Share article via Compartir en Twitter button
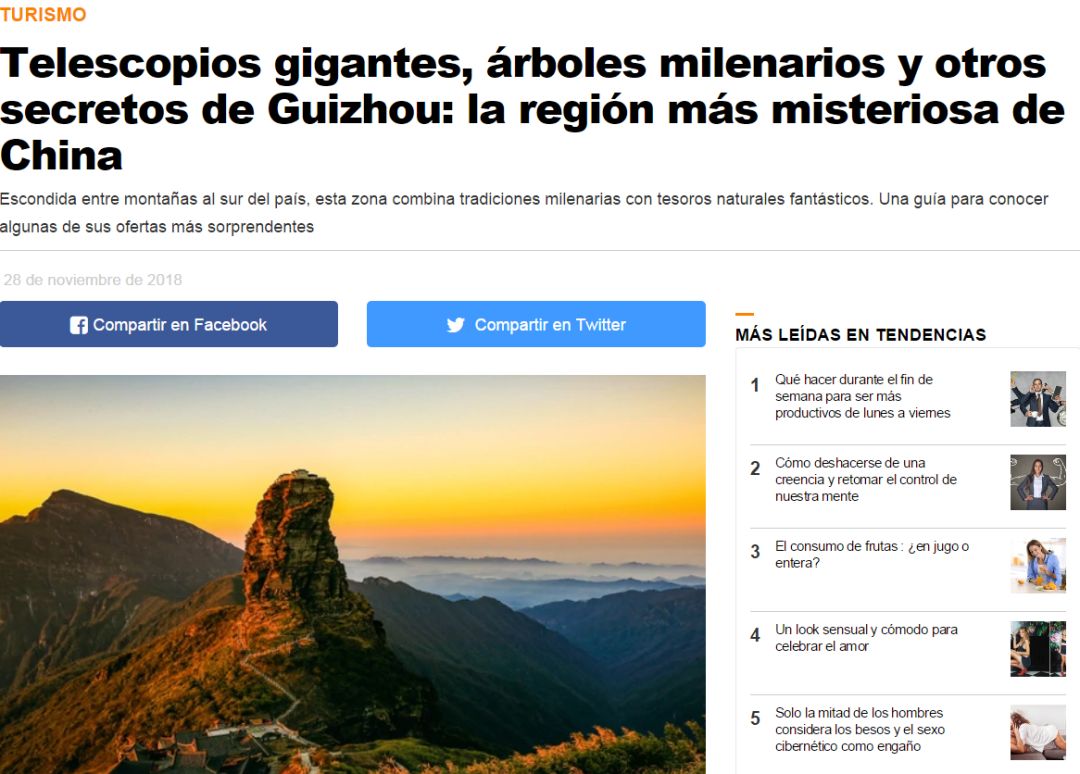Screen dimensions: 1080x774 536,324
